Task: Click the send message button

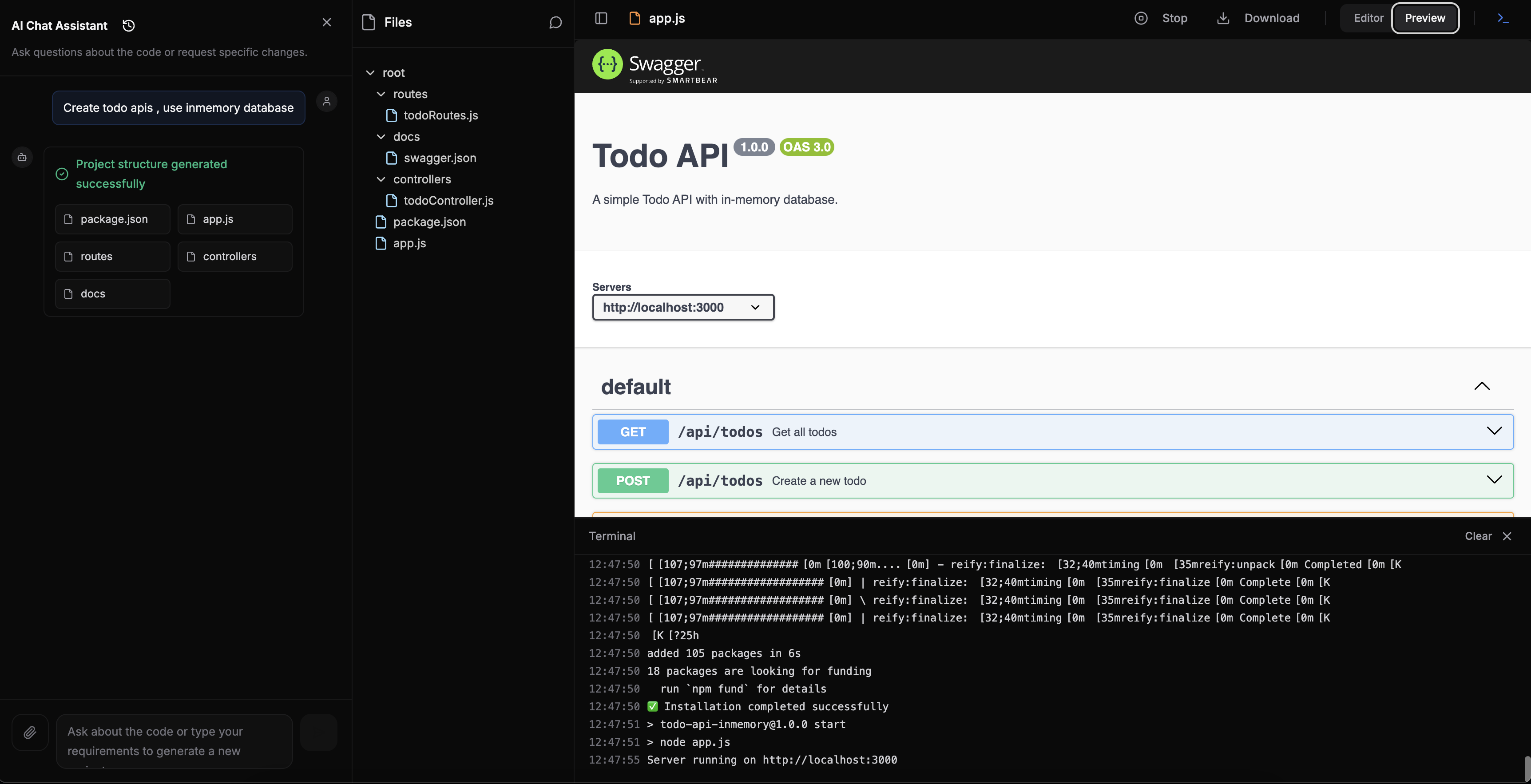Action: (318, 733)
